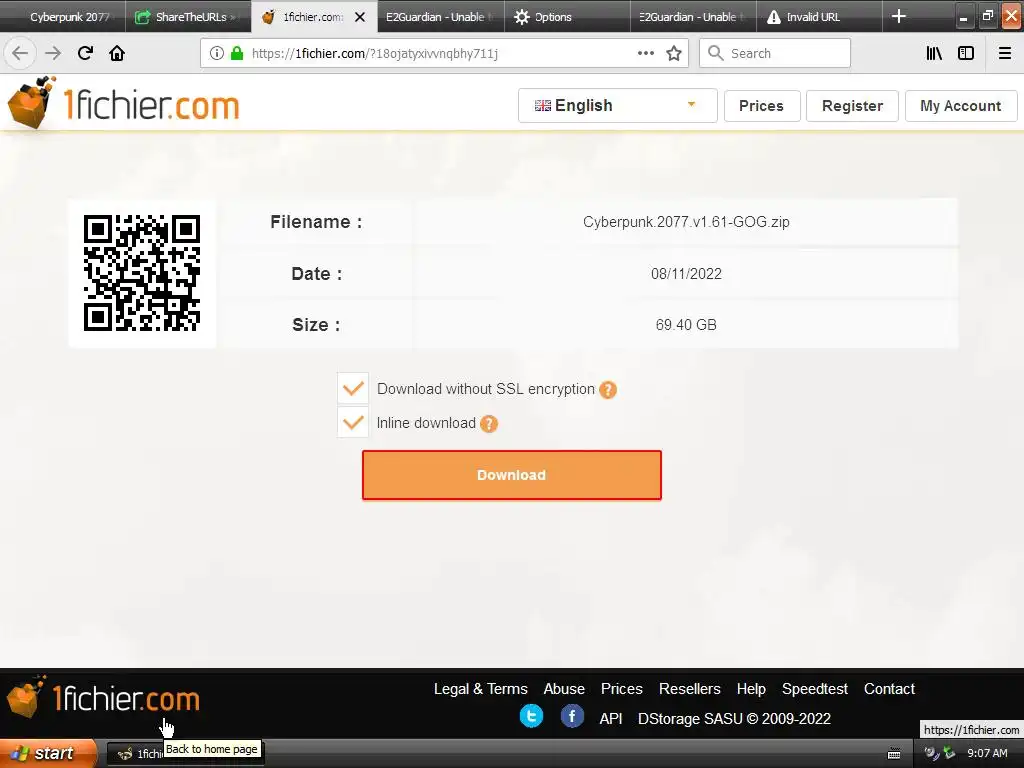Go forward one page
1024x768 pixels.
(53, 53)
